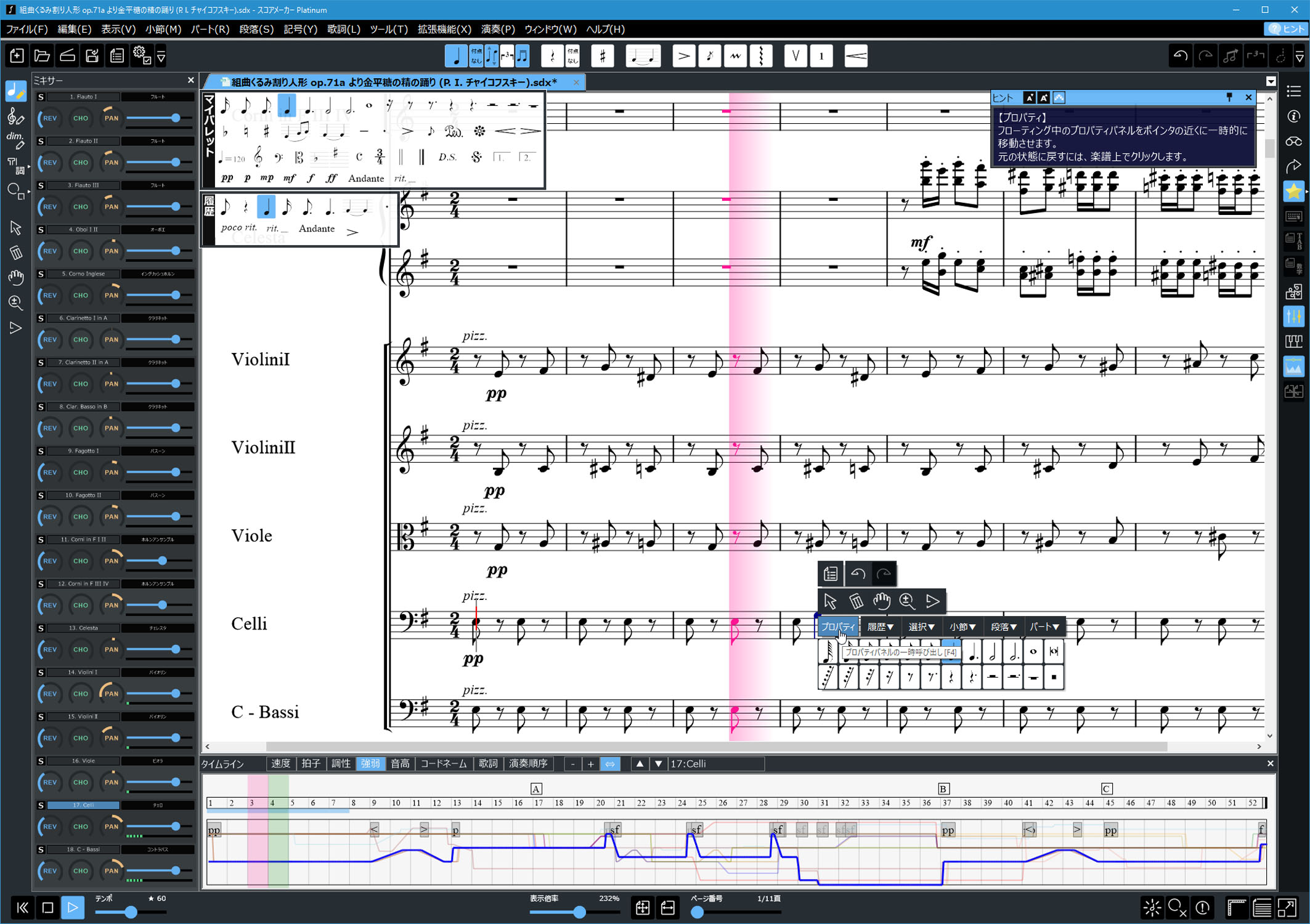Click the favorites star icon in right sidebar
1310x924 pixels.
click(x=1294, y=192)
